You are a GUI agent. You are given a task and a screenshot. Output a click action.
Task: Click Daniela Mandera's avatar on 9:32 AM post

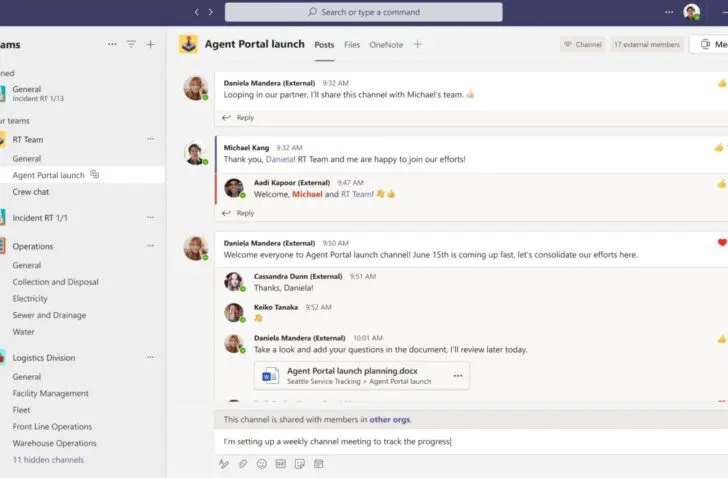pyautogui.click(x=195, y=88)
